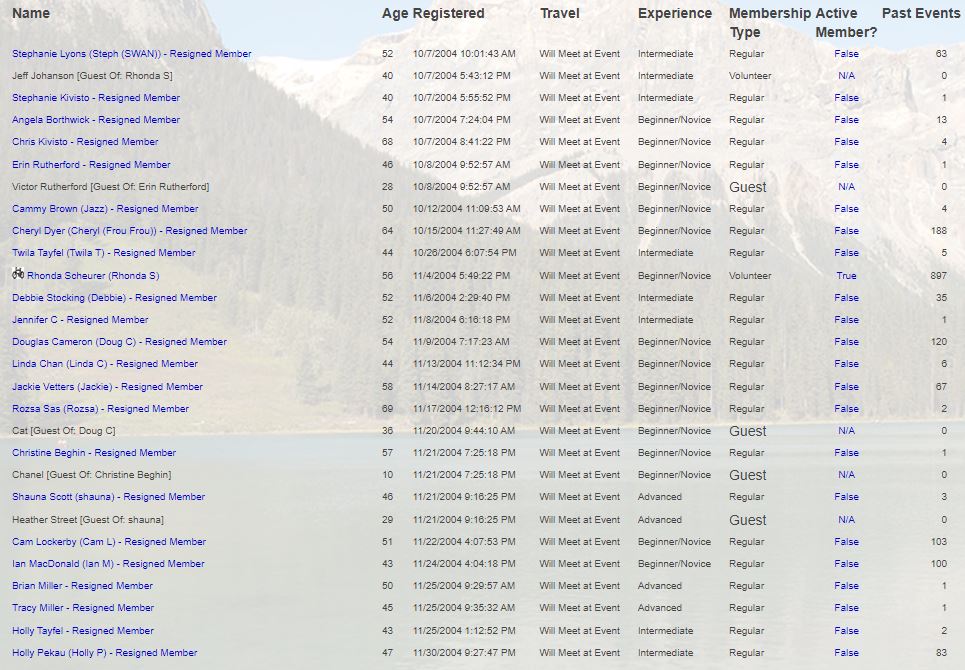Open Rozsa Sas (Rozsa) profile link
Image resolution: width=965 pixels, height=670 pixels.
pos(100,409)
